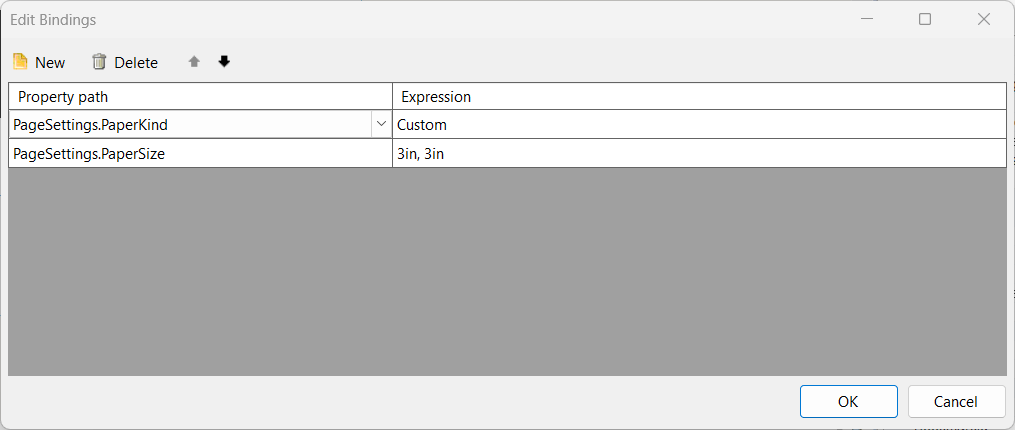The height and width of the screenshot is (430, 1015).
Task: Click the 'Delete' text label in the toolbar
Action: pyautogui.click(x=136, y=63)
